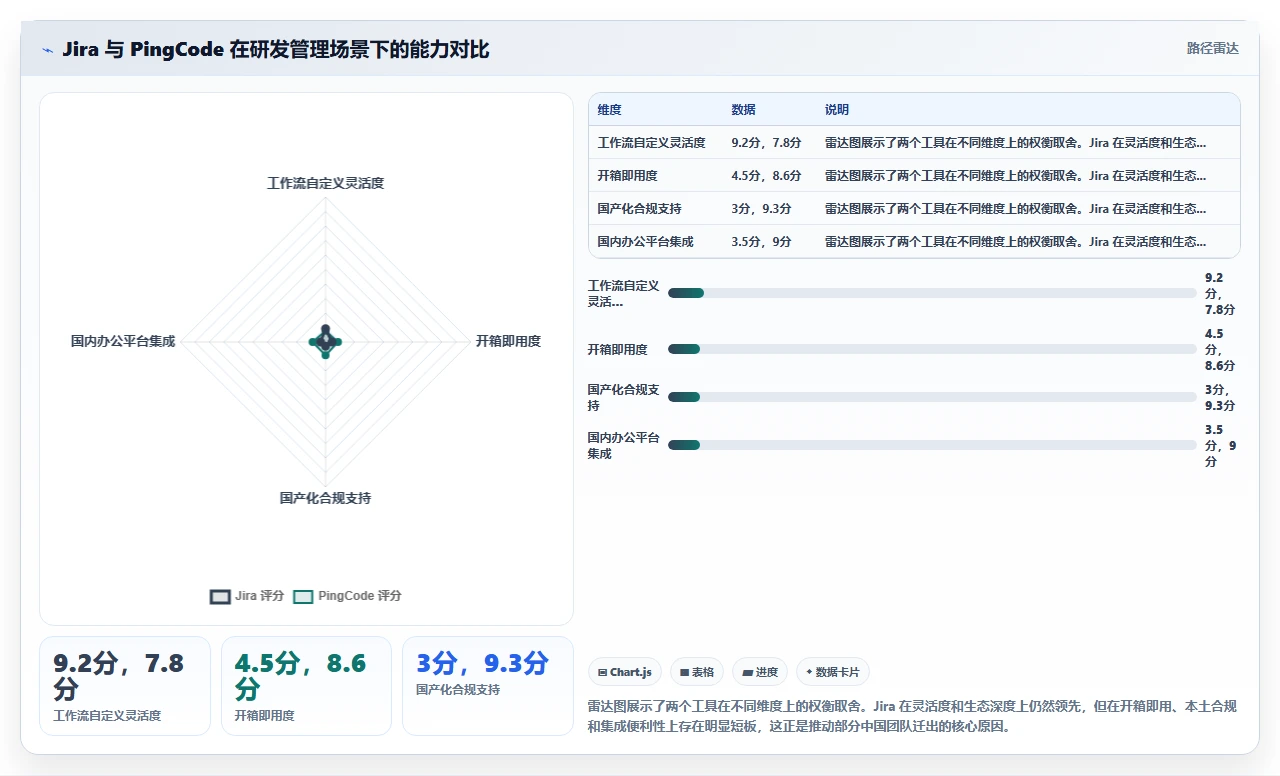
Task: Click the 国产化合规支持 progress bar
Action: (x=932, y=397)
